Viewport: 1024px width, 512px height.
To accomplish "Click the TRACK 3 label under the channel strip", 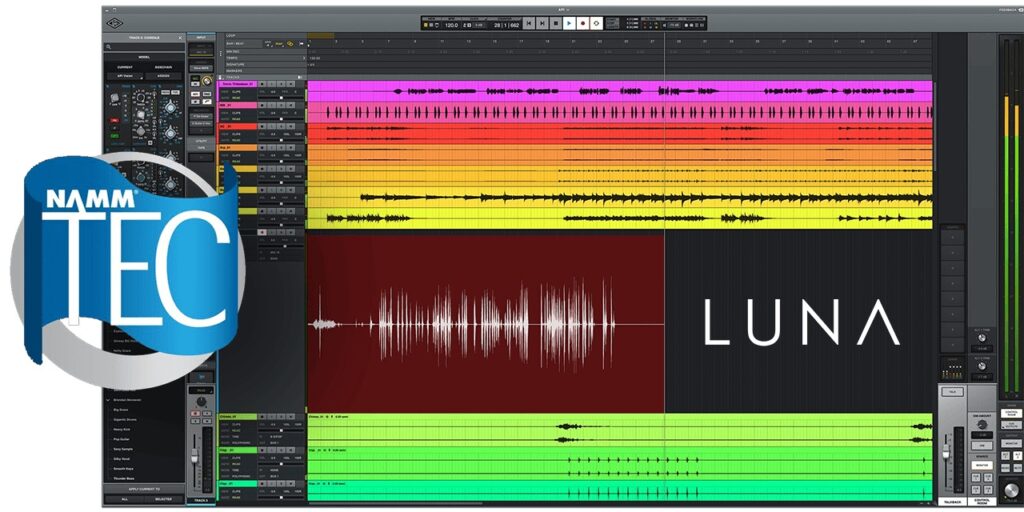I will click(200, 500).
